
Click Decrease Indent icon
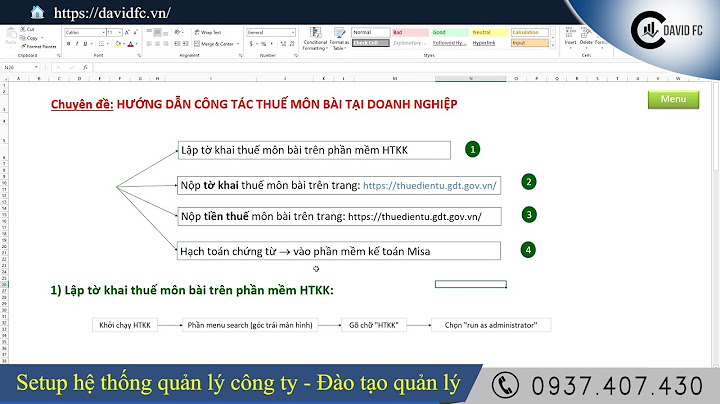177,44
